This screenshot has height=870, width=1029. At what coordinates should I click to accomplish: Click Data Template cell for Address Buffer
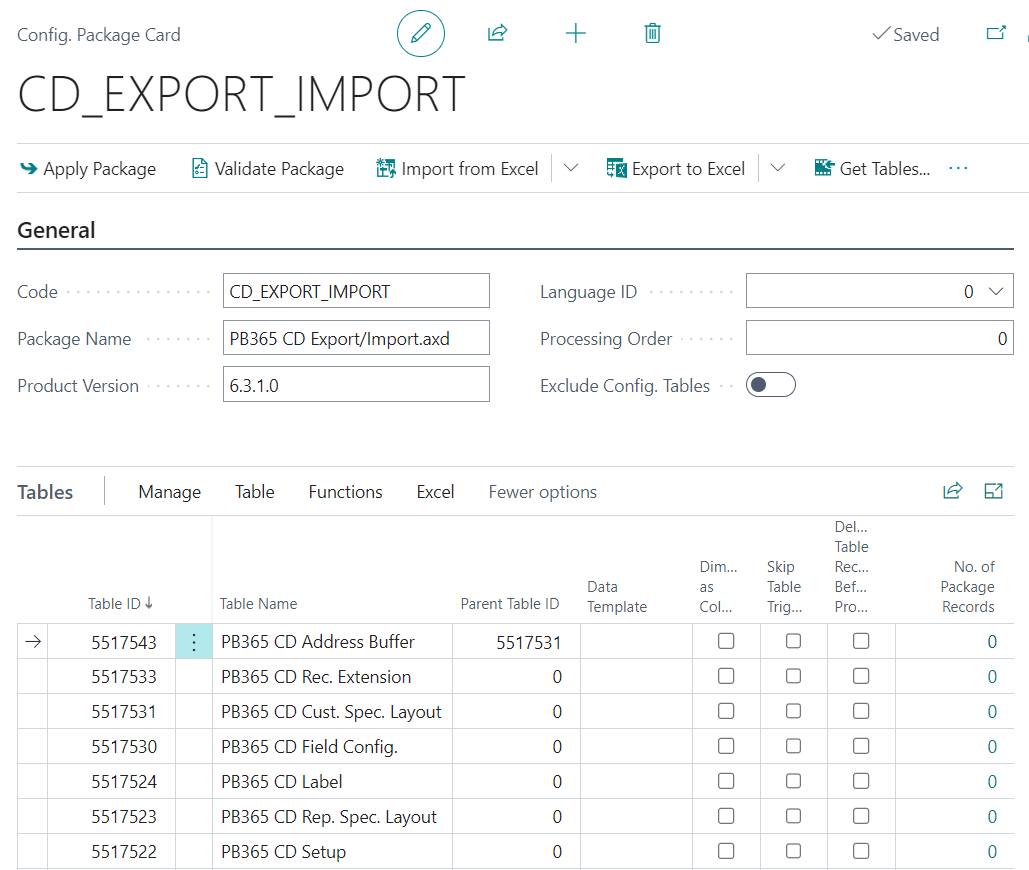click(637, 642)
